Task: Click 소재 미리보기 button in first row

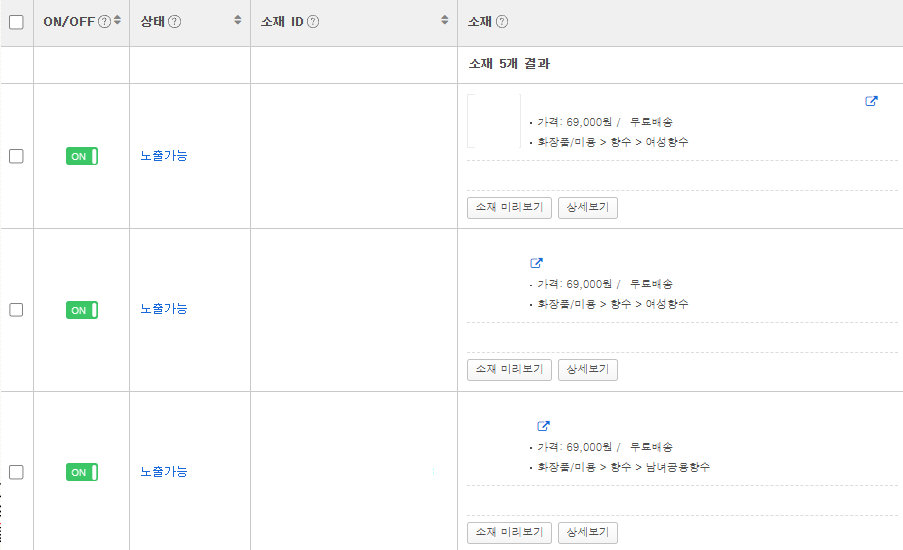Action: [x=509, y=208]
